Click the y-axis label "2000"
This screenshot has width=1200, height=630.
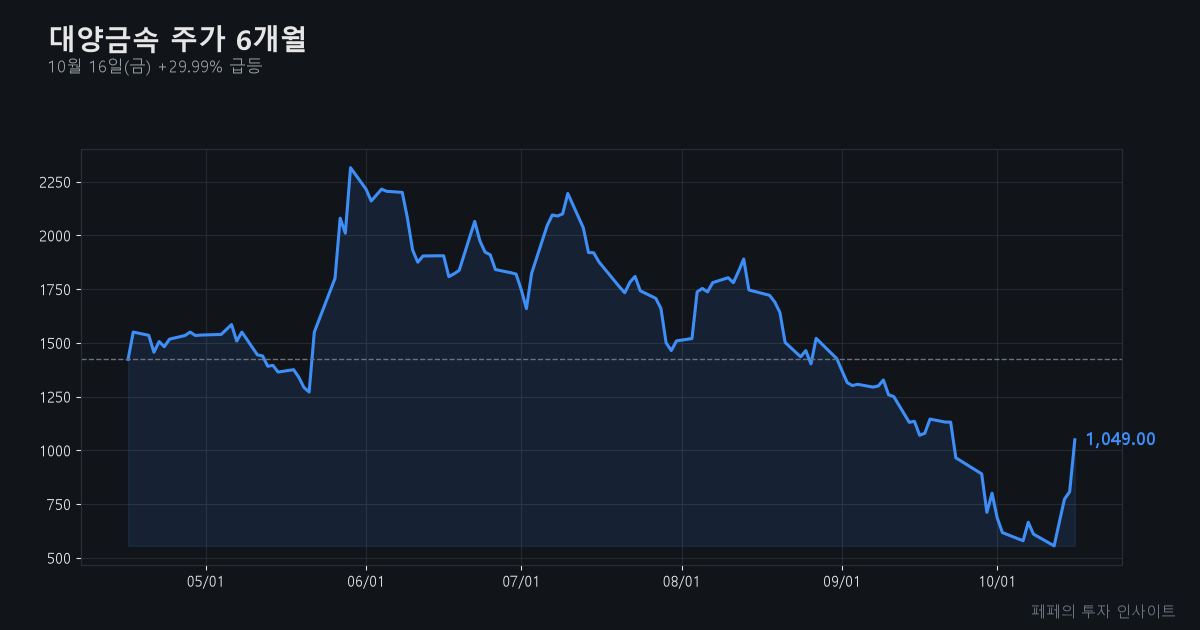[x=54, y=236]
